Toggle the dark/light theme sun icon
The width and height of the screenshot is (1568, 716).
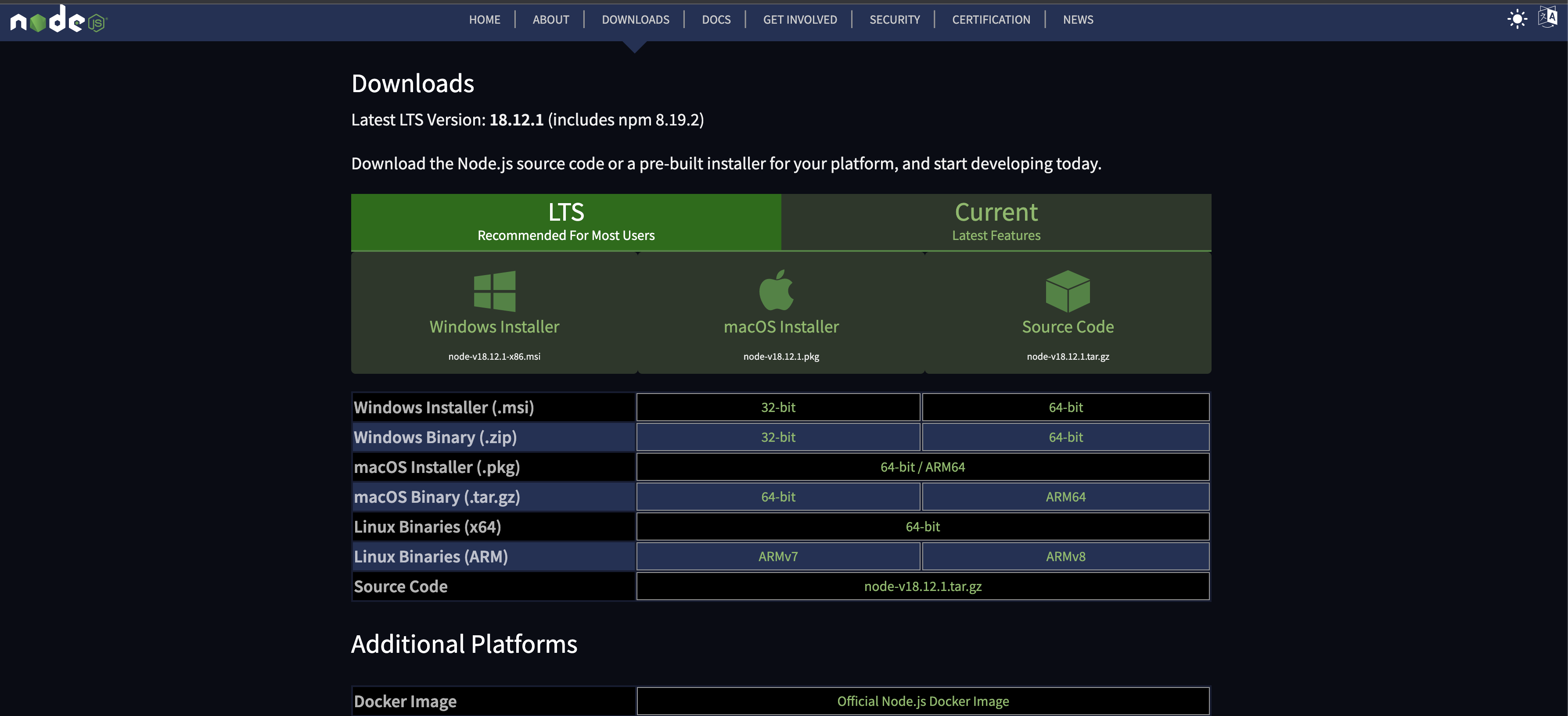tap(1517, 19)
